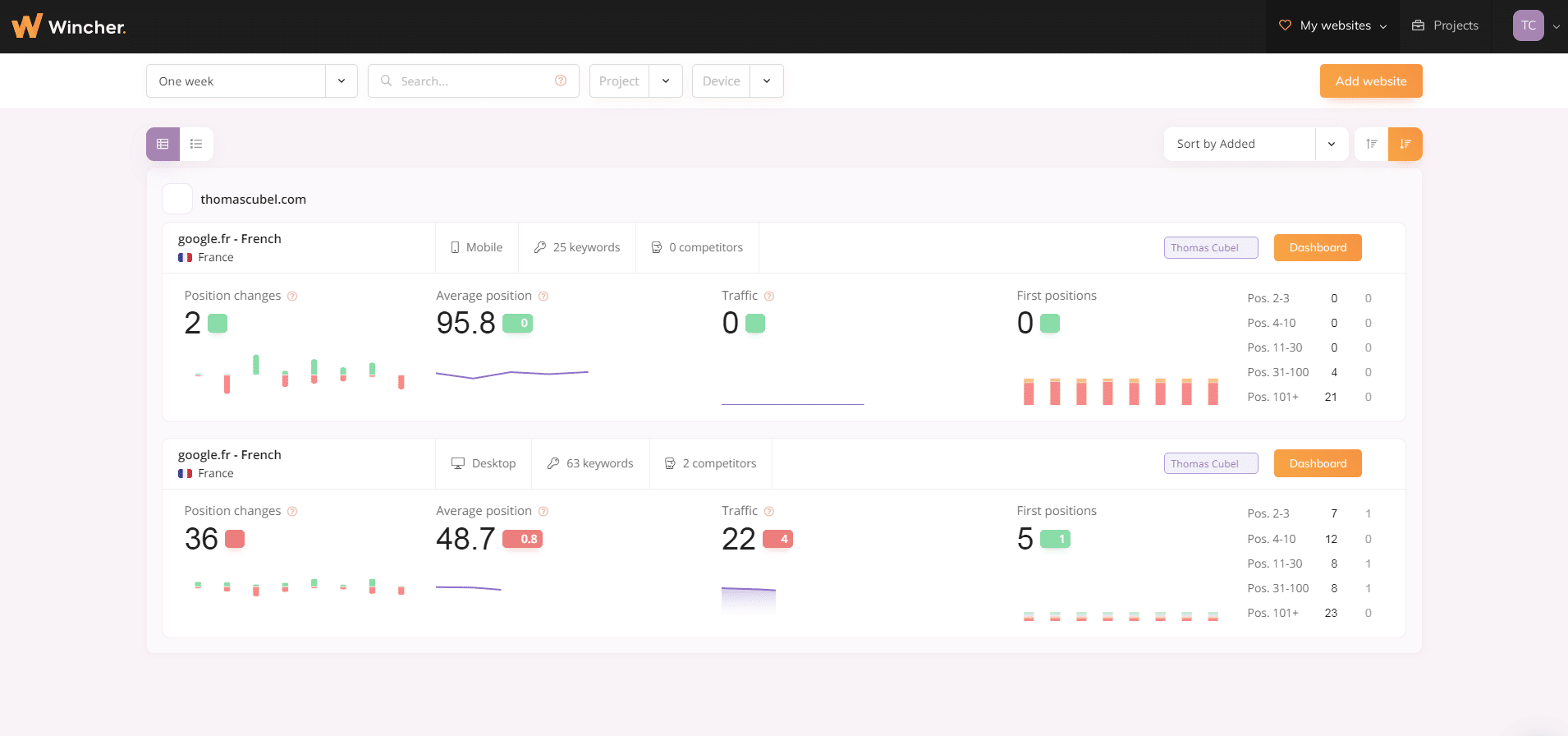
Task: Click the 2 competitors label
Action: (719, 463)
